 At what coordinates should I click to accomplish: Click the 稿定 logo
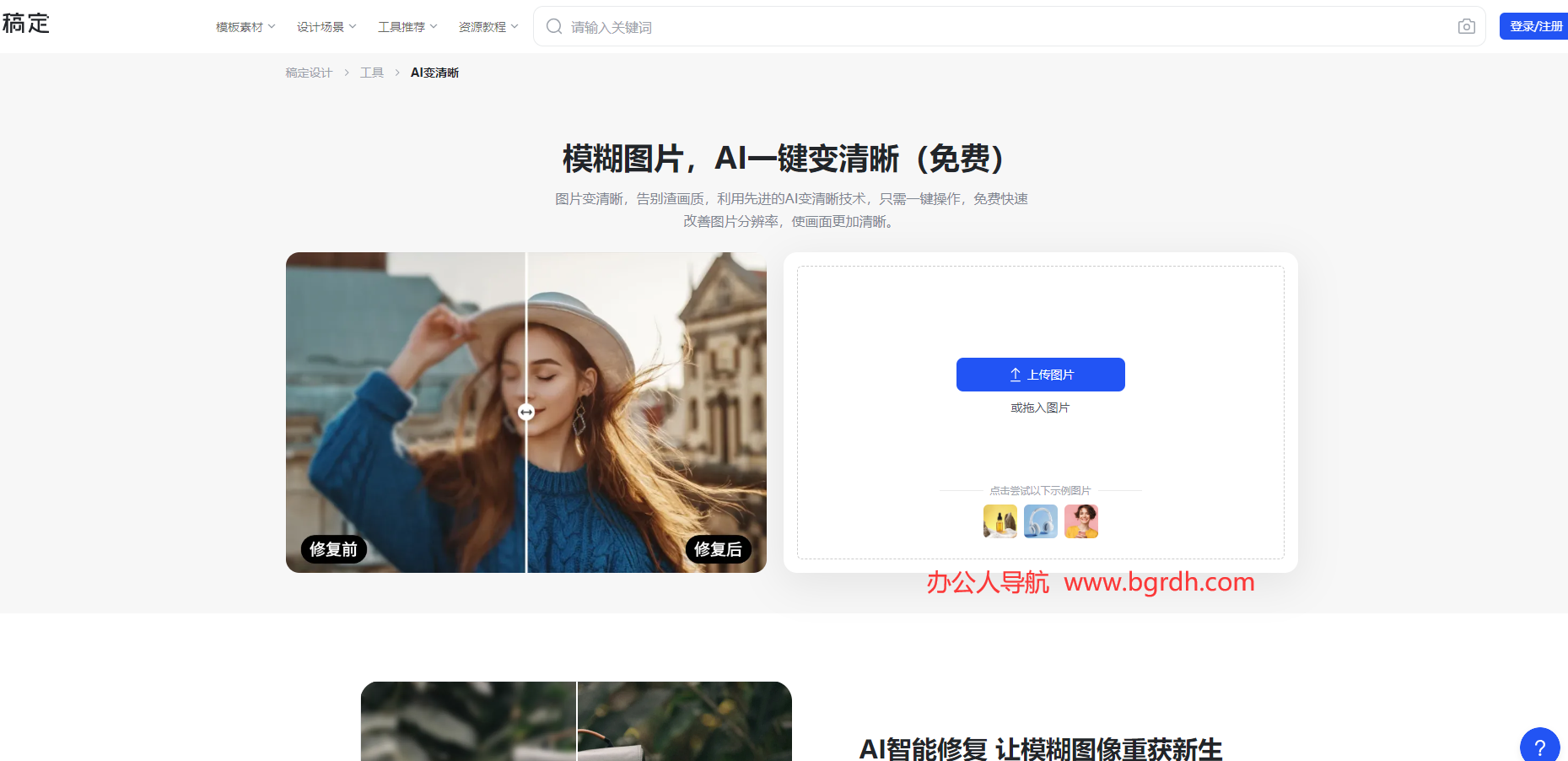tap(26, 24)
